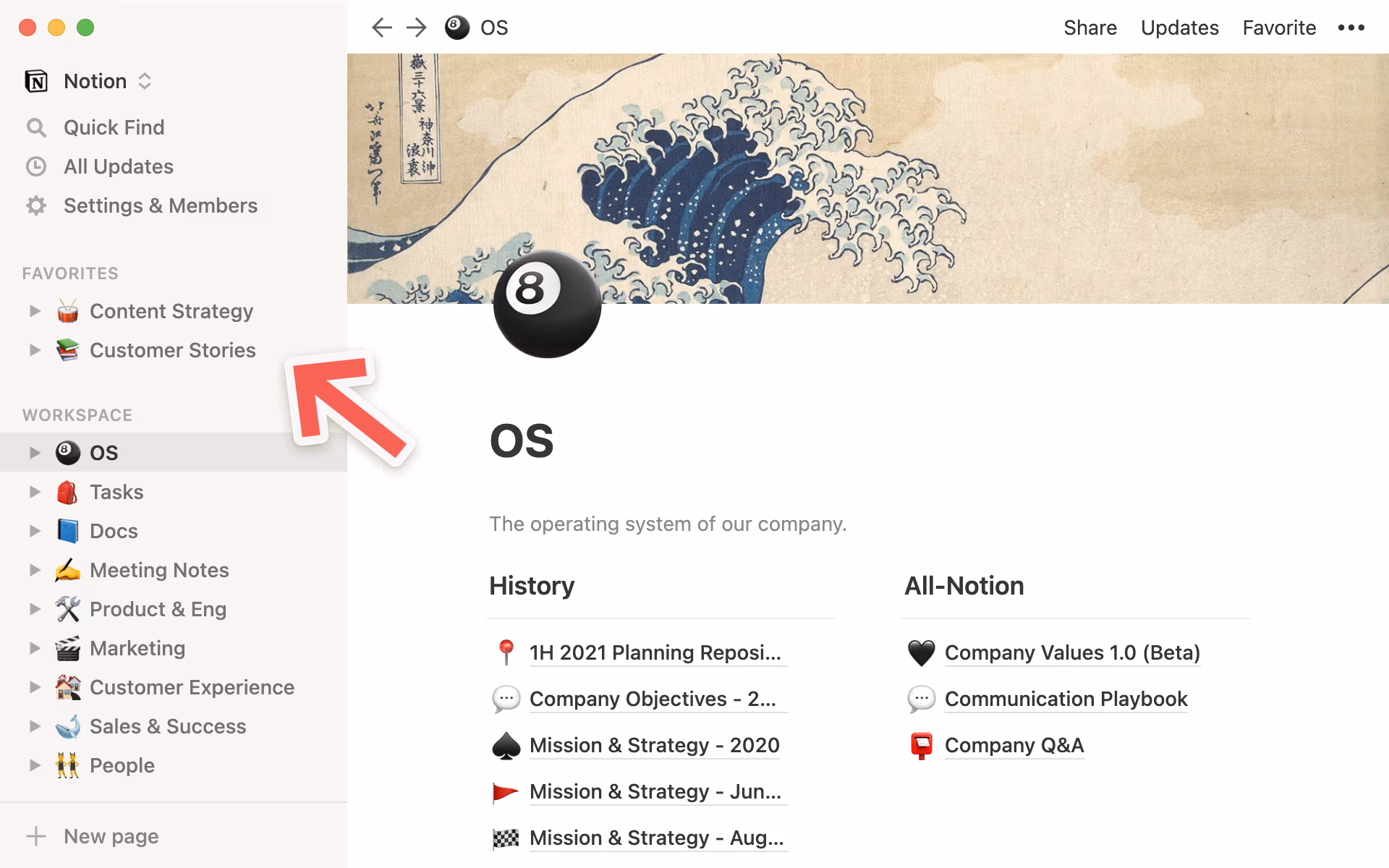Image resolution: width=1389 pixels, height=868 pixels.
Task: Open the ••• page options menu
Action: (x=1351, y=27)
